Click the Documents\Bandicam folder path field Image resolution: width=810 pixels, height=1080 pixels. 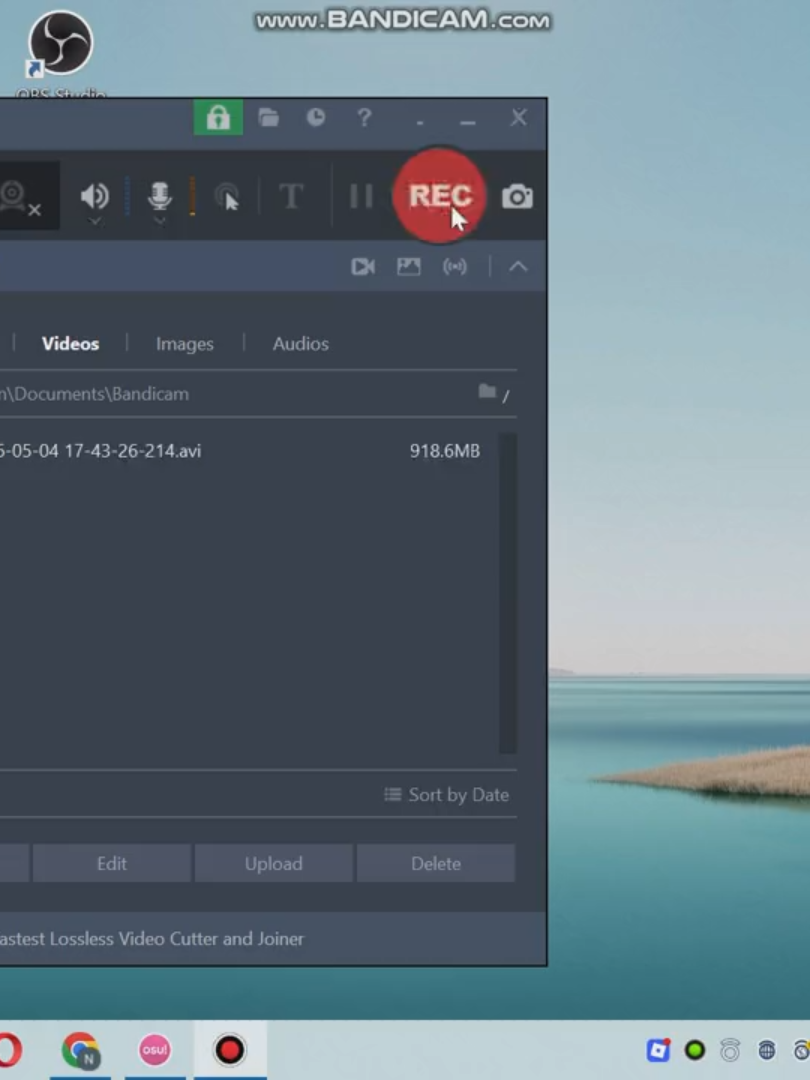(x=234, y=394)
